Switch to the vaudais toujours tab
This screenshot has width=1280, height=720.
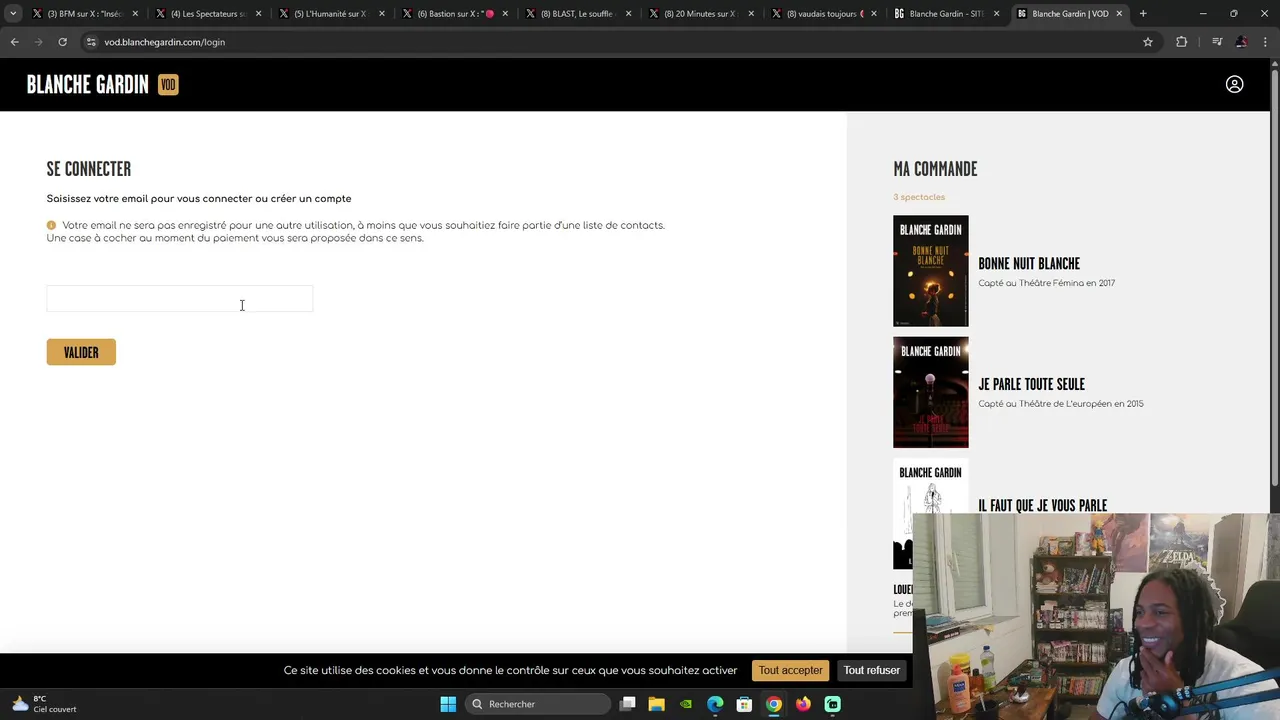pyautogui.click(x=825, y=14)
